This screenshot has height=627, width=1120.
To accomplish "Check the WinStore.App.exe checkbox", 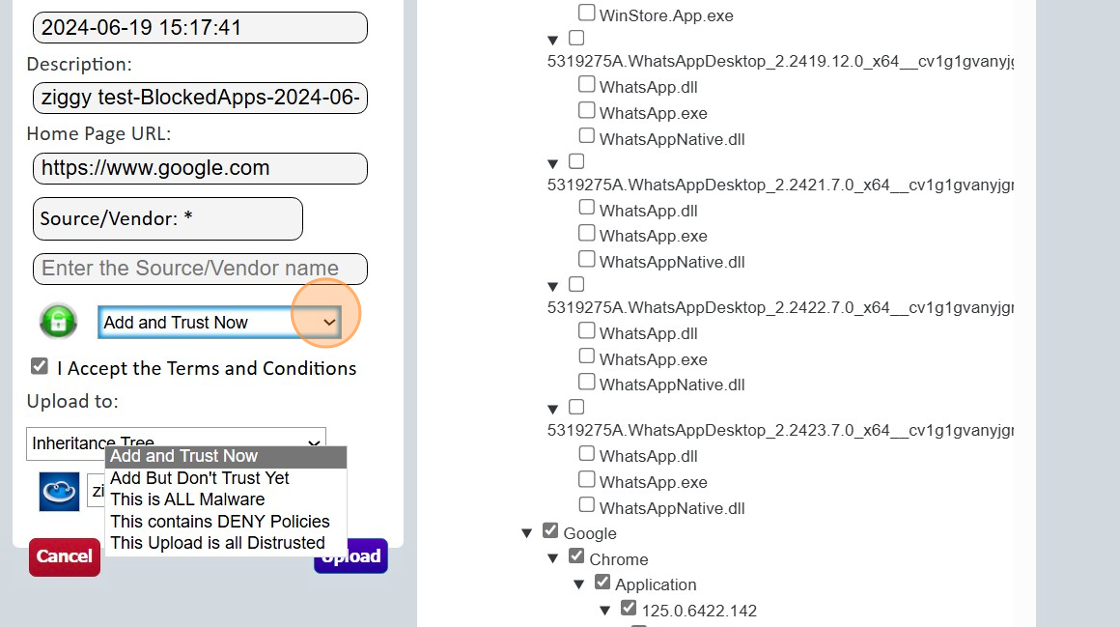I will (x=585, y=11).
